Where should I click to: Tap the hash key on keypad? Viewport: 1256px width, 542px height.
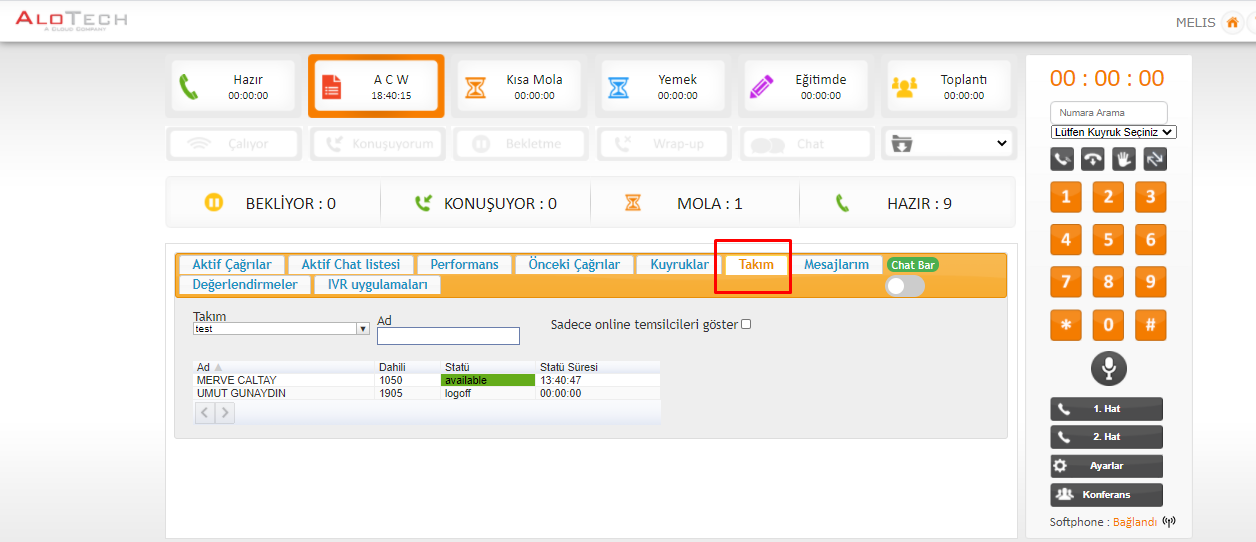click(1150, 325)
